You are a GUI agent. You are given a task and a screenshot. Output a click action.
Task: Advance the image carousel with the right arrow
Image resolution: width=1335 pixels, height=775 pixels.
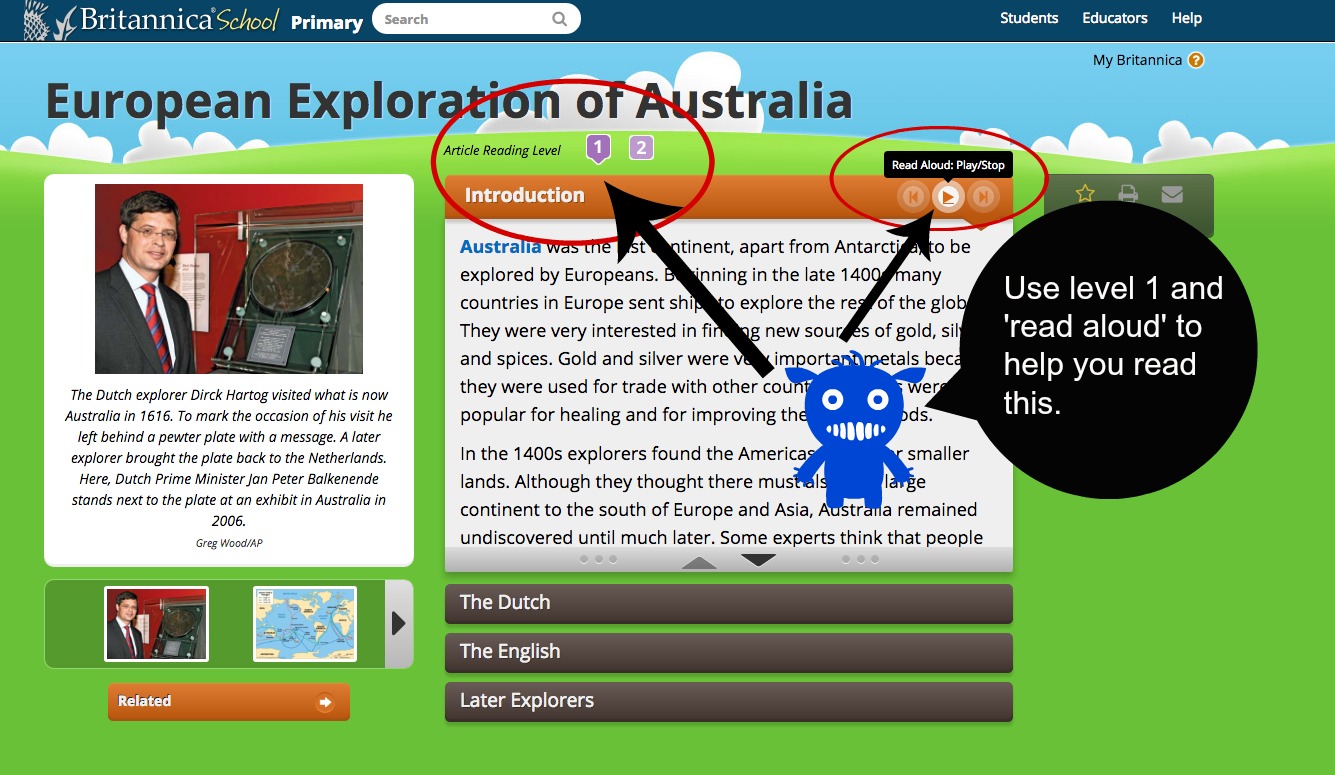(398, 622)
